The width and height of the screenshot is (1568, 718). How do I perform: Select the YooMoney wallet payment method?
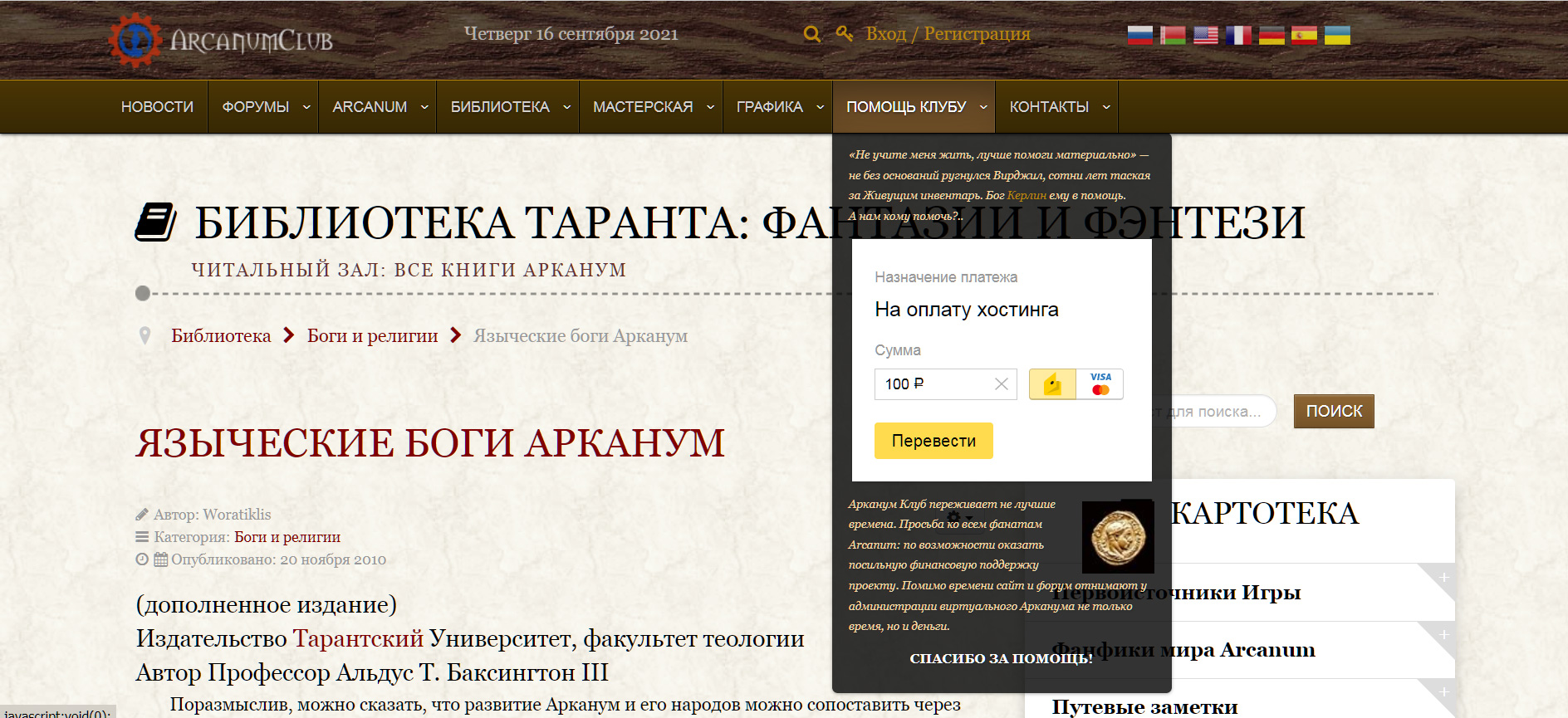pos(1052,384)
